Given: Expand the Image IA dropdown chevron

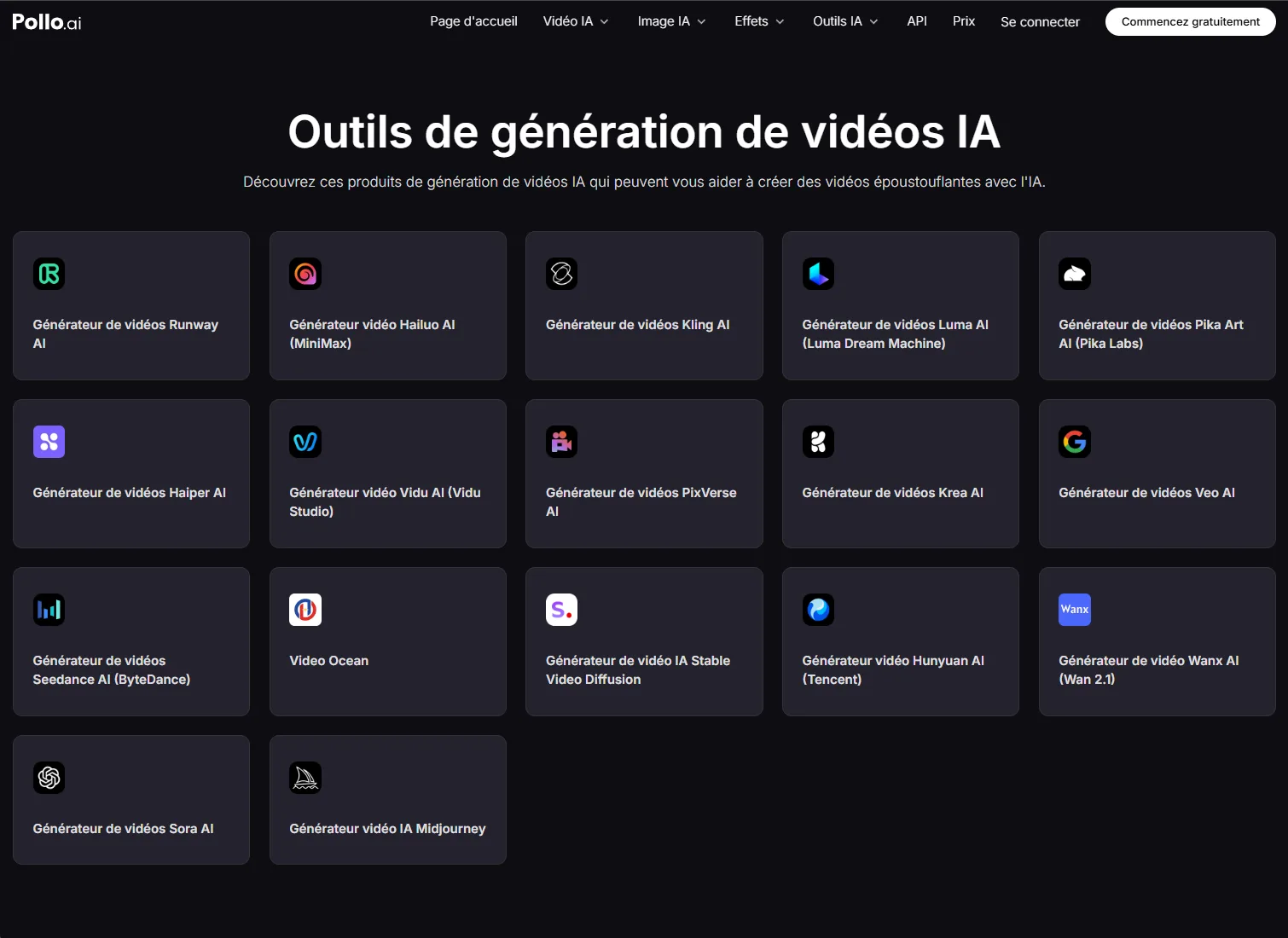Looking at the screenshot, I should click(702, 22).
